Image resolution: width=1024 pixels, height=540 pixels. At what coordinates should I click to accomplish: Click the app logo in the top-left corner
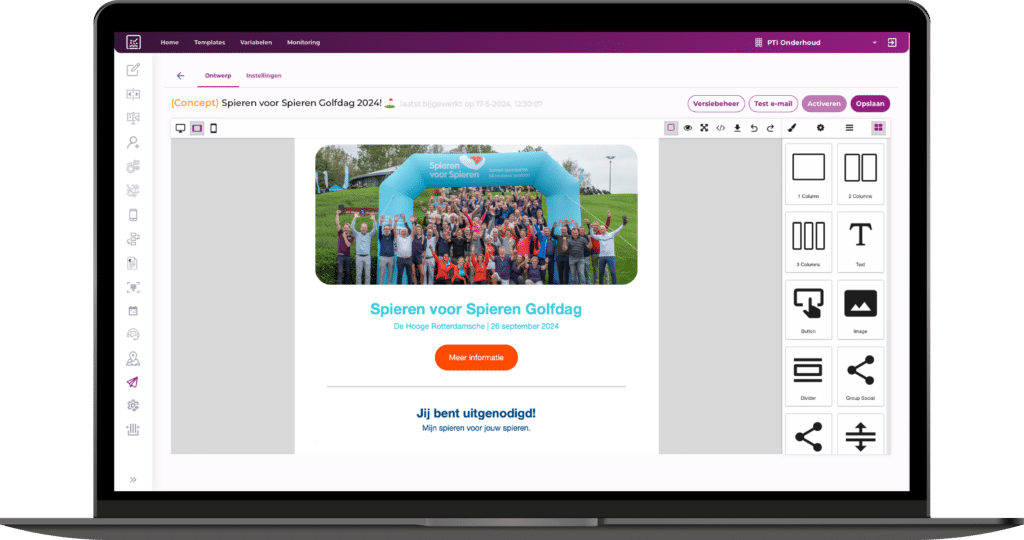[x=133, y=42]
